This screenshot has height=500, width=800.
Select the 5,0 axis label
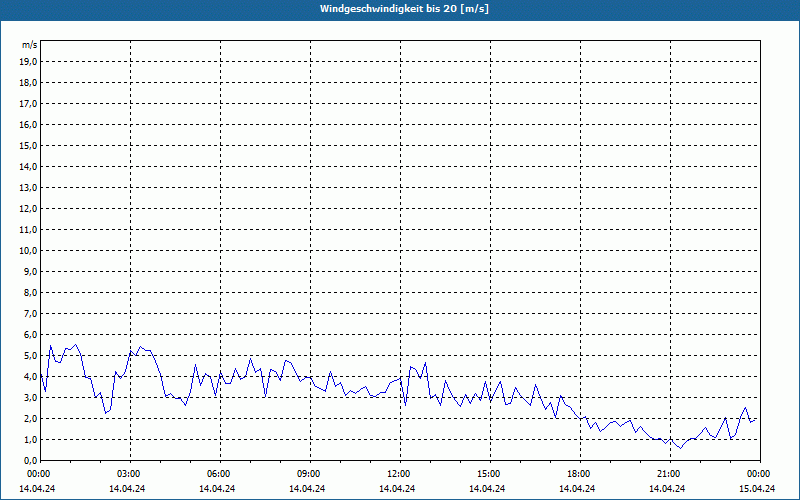pyautogui.click(x=30, y=355)
